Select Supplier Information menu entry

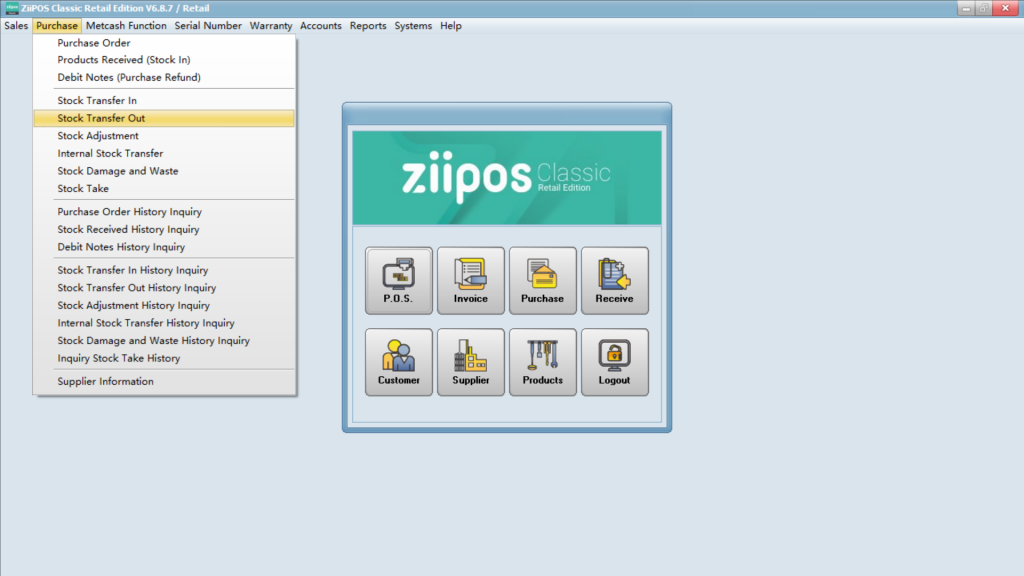click(x=105, y=381)
